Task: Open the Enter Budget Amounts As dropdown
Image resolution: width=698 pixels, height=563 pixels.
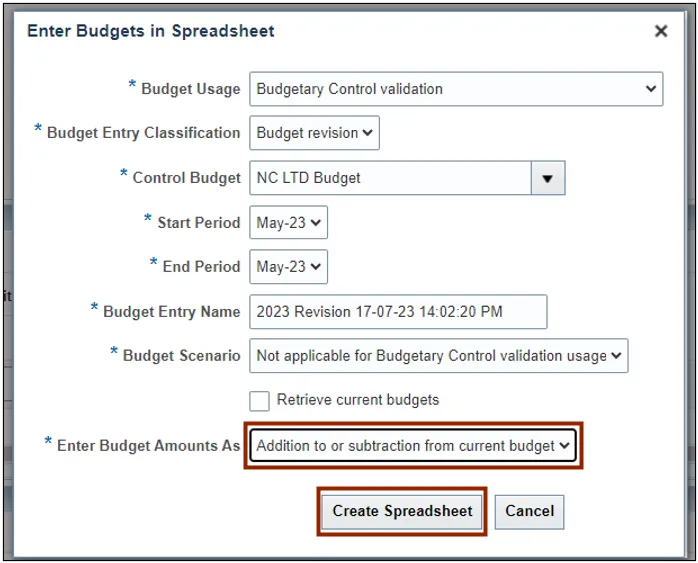Action: (x=413, y=446)
